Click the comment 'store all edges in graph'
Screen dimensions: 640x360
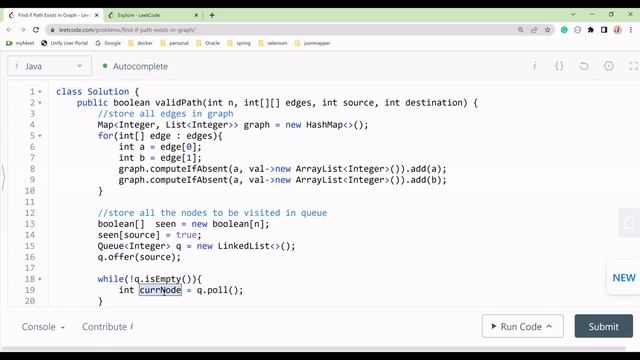click(165, 114)
